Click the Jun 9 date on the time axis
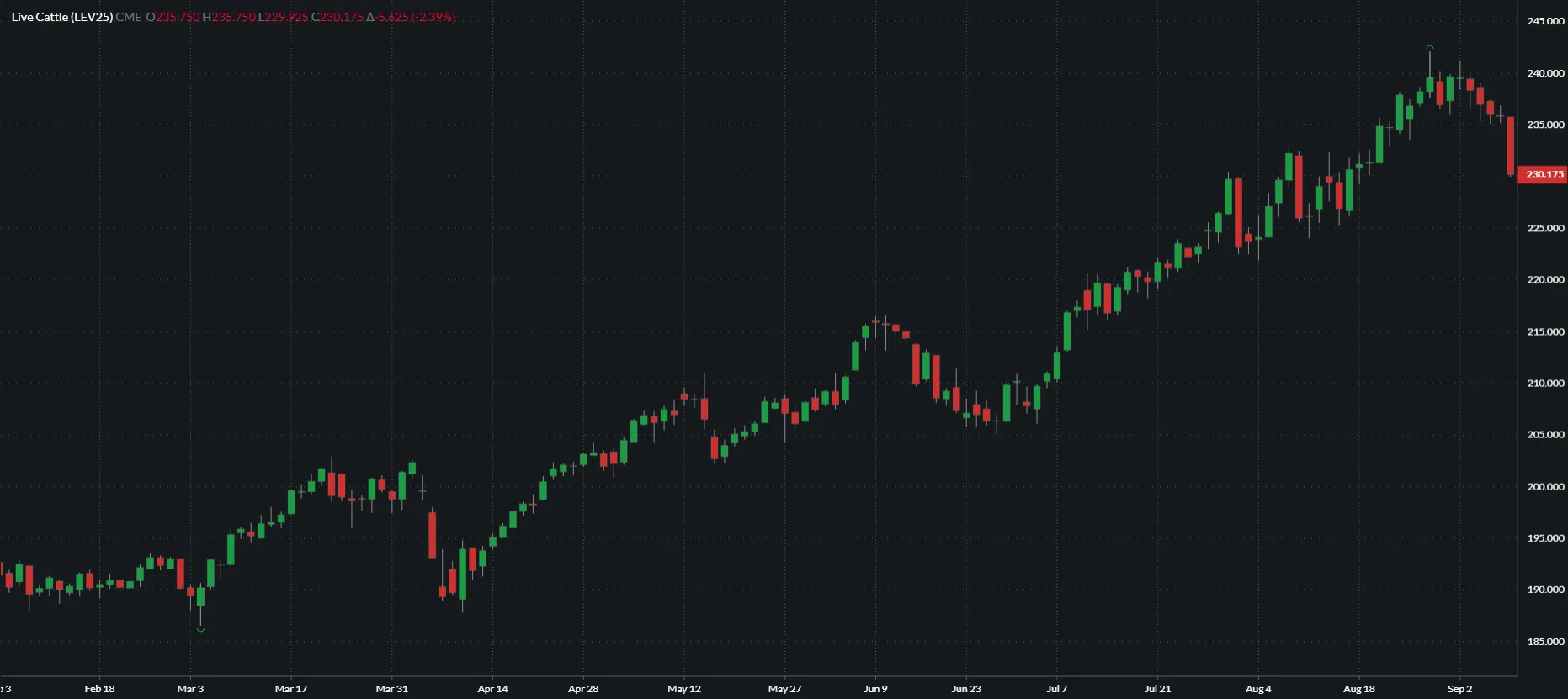This screenshot has height=699, width=1568. (875, 689)
